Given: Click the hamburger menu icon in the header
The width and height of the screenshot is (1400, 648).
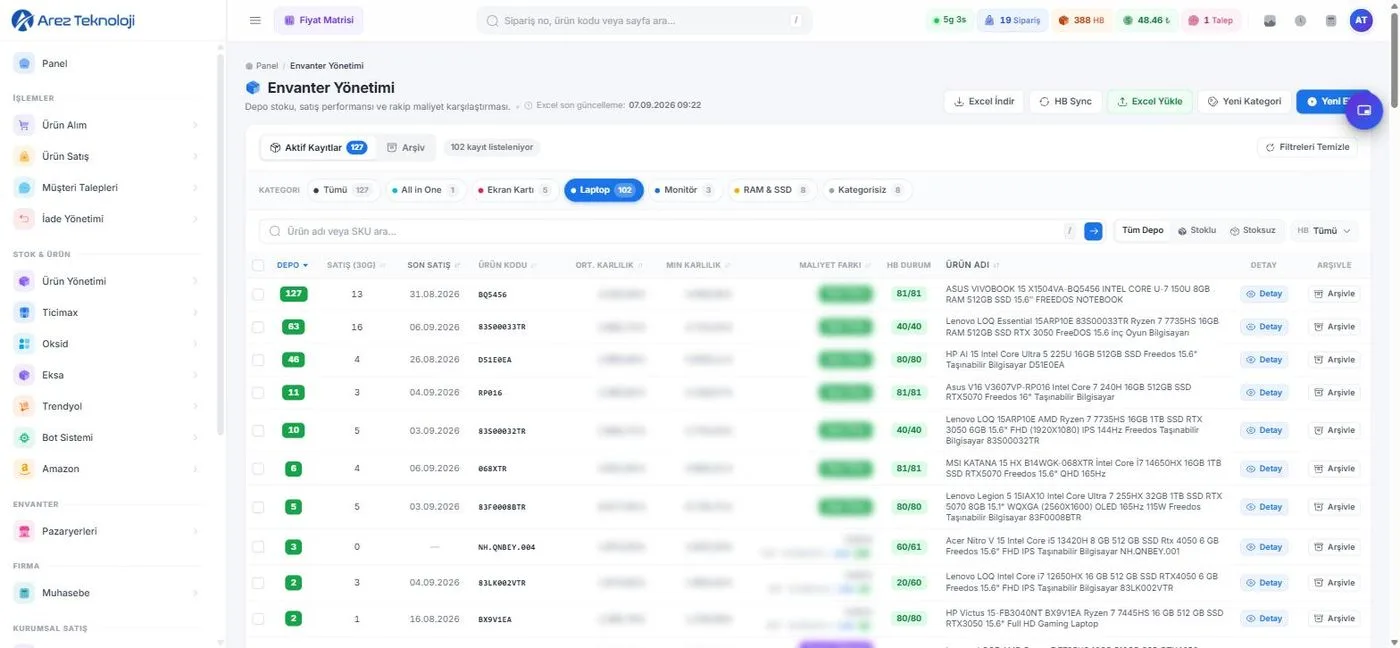Looking at the screenshot, I should [x=255, y=20].
